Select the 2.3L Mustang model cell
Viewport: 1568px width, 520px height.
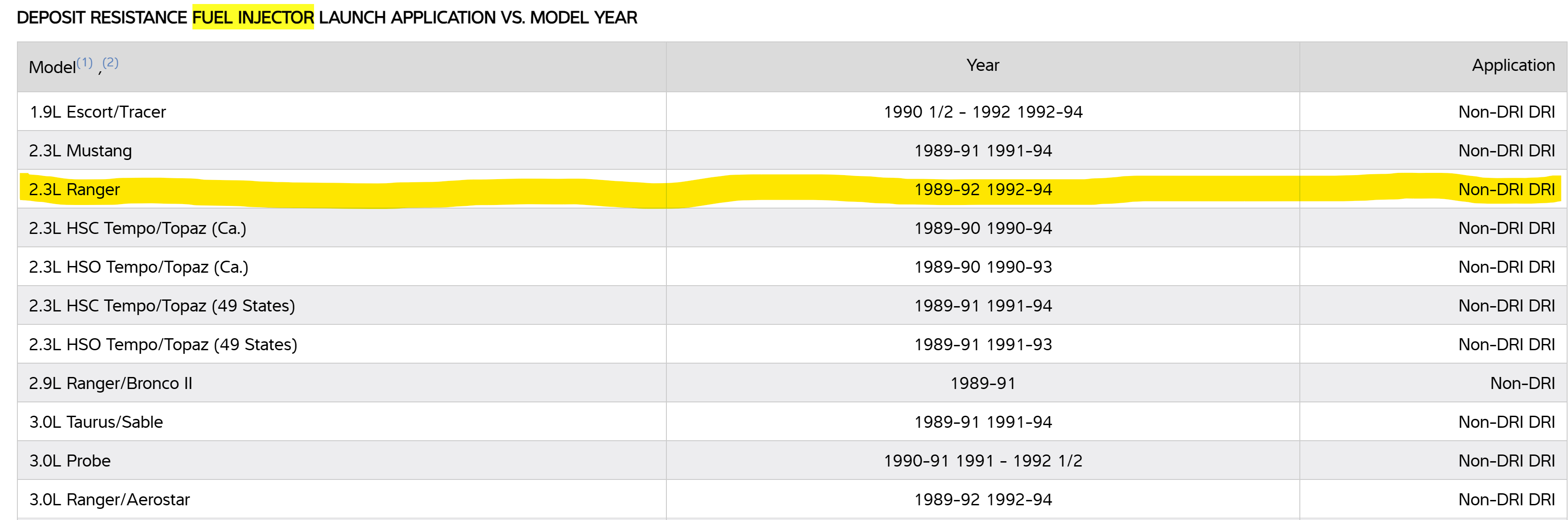point(80,151)
